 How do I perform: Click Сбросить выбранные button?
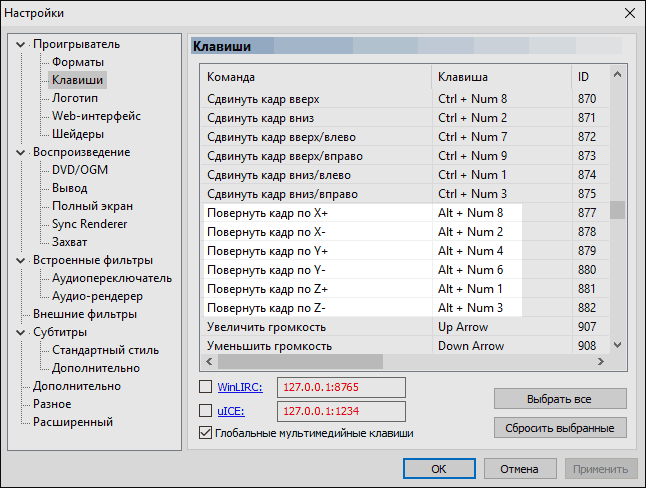point(560,428)
